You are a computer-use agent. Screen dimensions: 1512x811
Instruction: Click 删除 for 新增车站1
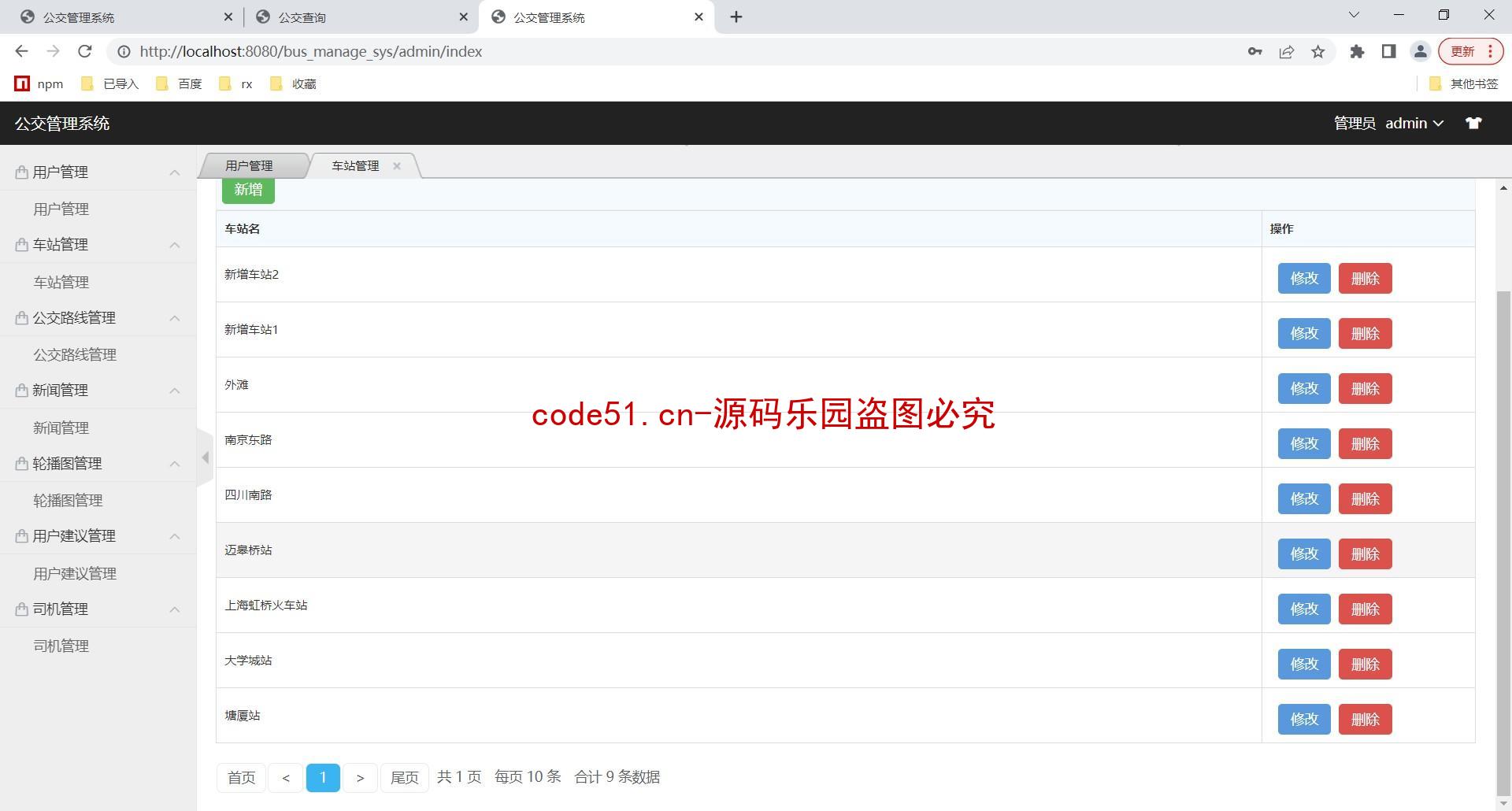tap(1366, 333)
